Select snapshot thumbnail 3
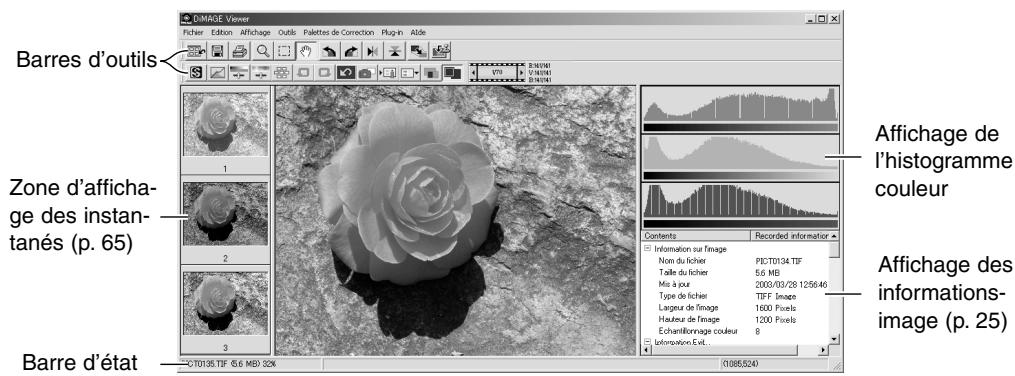Image resolution: width=1015 pixels, height=376 pixels. tap(225, 303)
